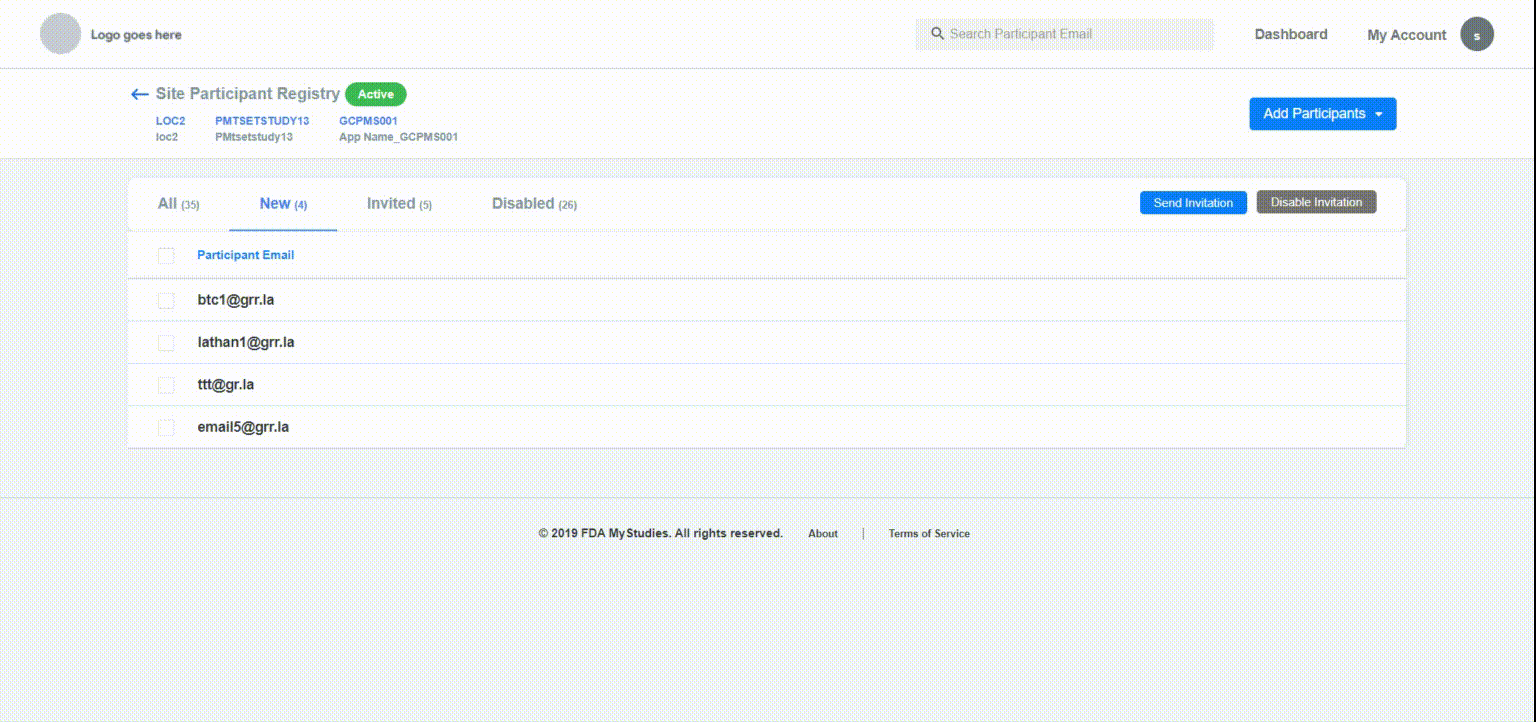Image resolution: width=1536 pixels, height=722 pixels.
Task: View the Disabled participants tab
Action: pos(533,202)
